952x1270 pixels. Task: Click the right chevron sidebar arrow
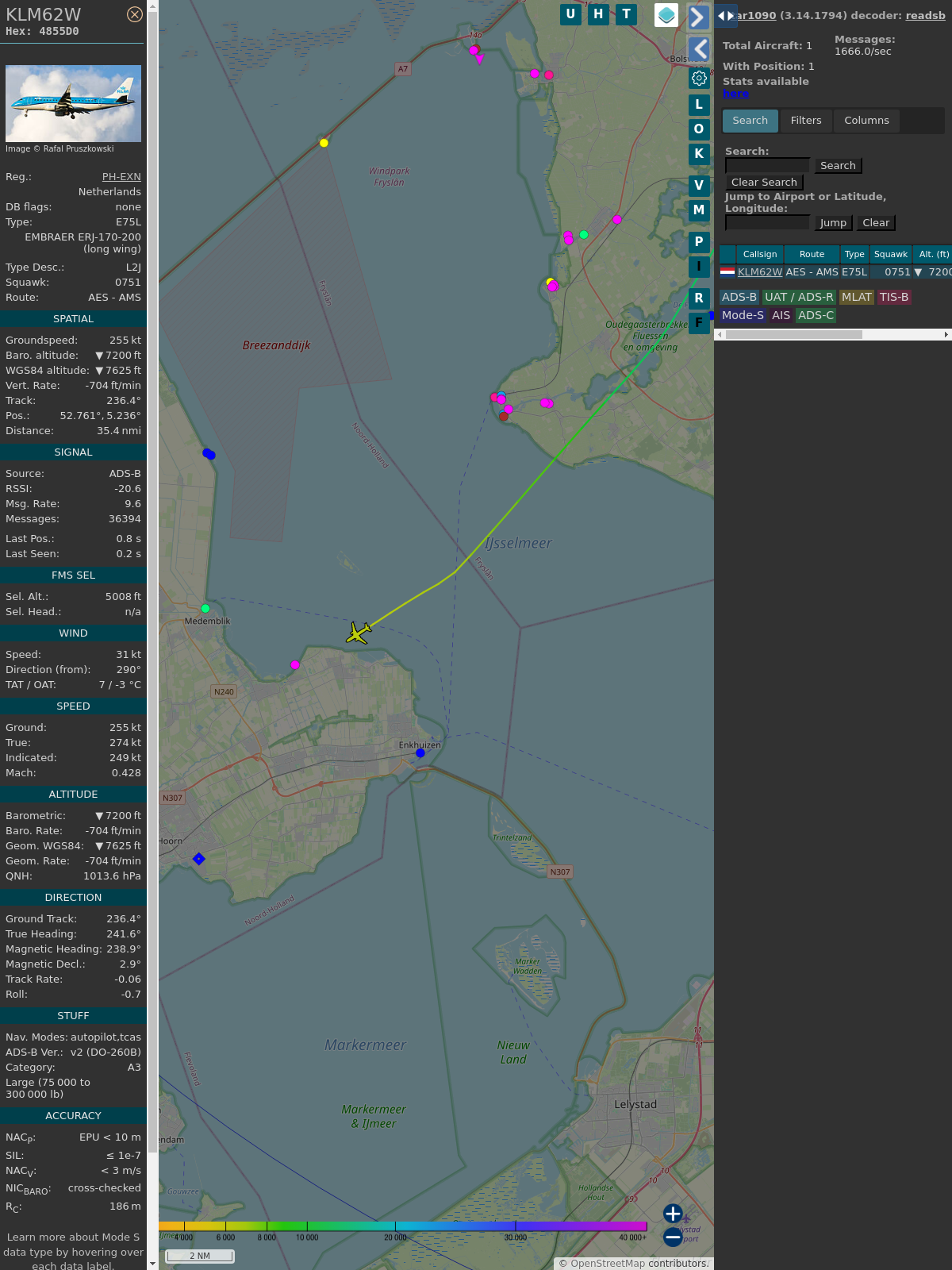pyautogui.click(x=698, y=17)
